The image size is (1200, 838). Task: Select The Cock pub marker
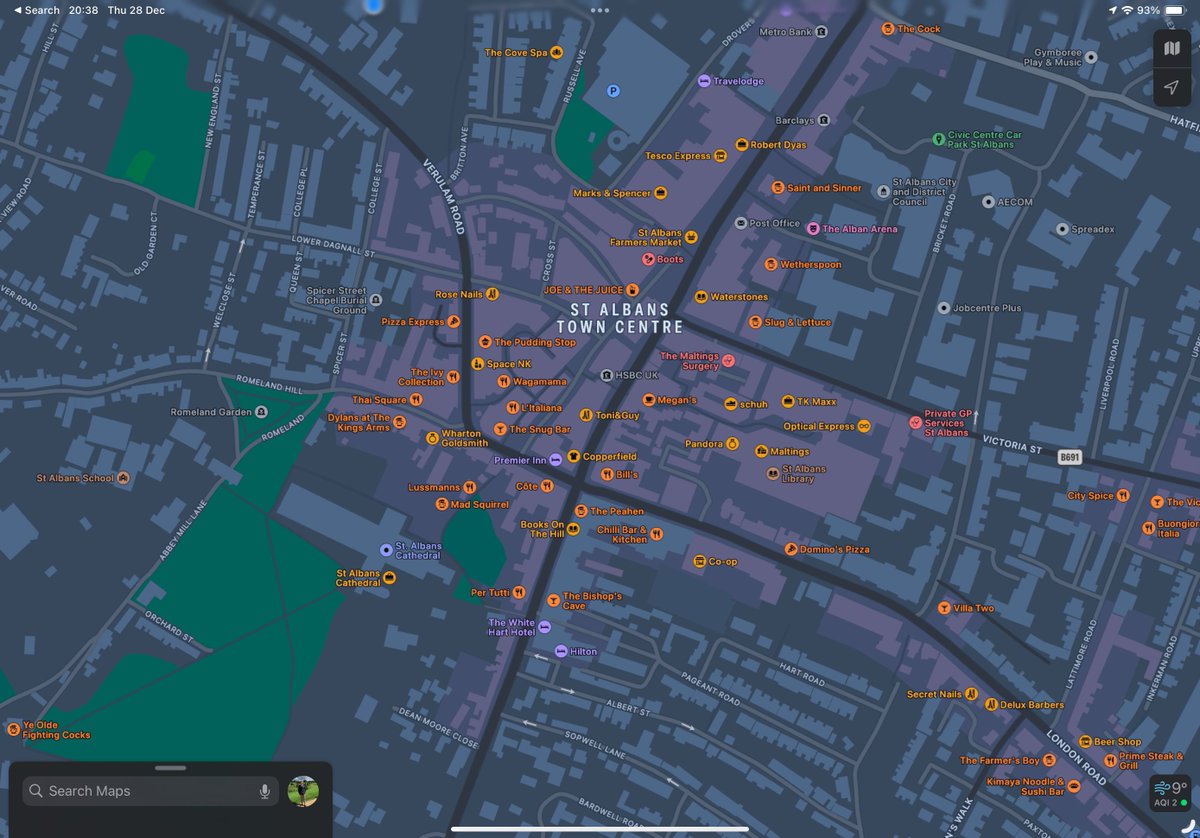point(887,29)
